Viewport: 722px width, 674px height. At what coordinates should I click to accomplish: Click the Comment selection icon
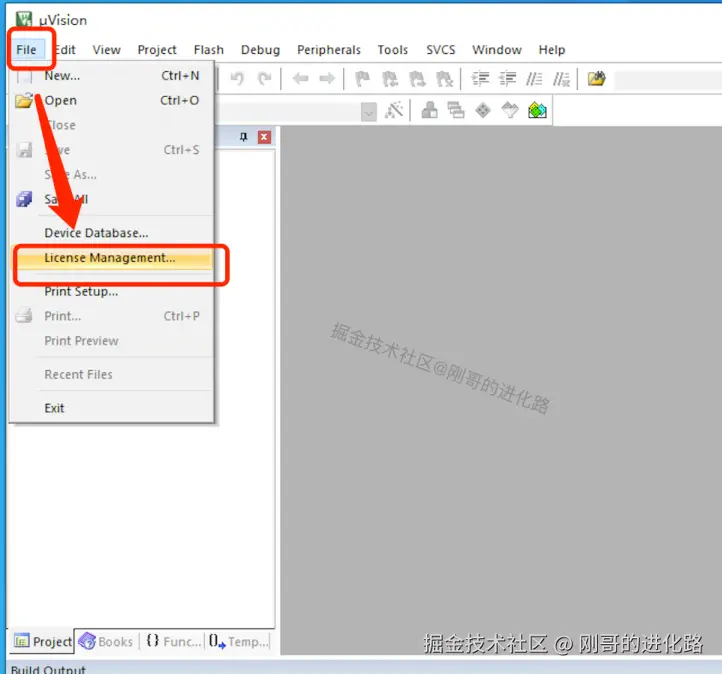click(x=534, y=79)
